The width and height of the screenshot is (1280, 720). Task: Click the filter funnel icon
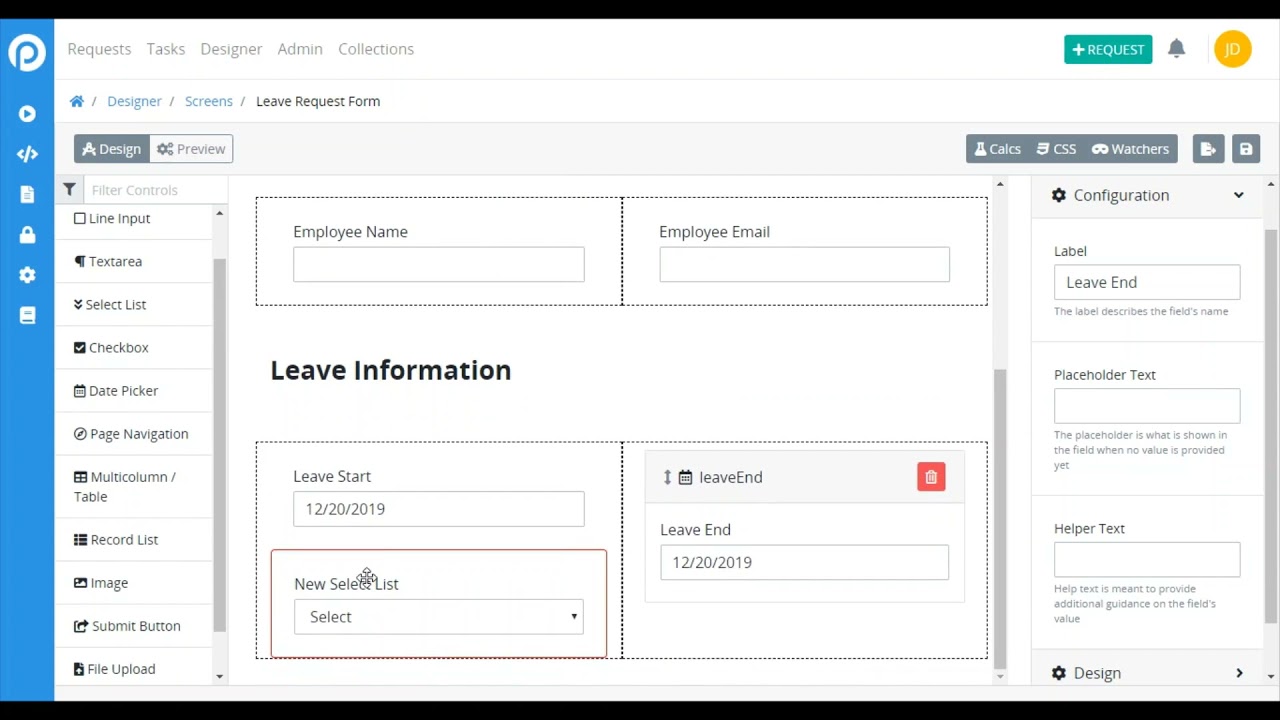coord(69,189)
